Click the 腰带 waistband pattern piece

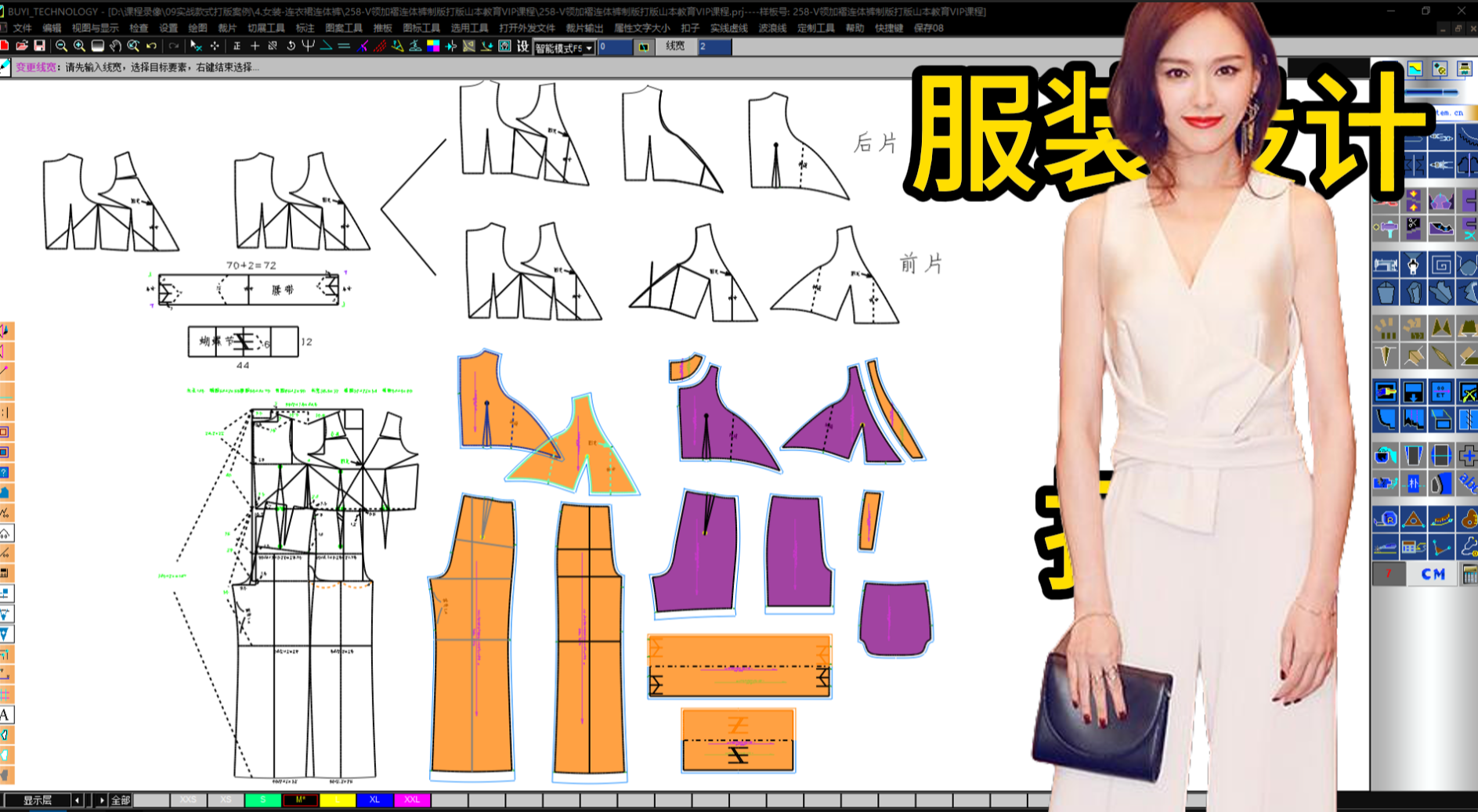coord(249,290)
